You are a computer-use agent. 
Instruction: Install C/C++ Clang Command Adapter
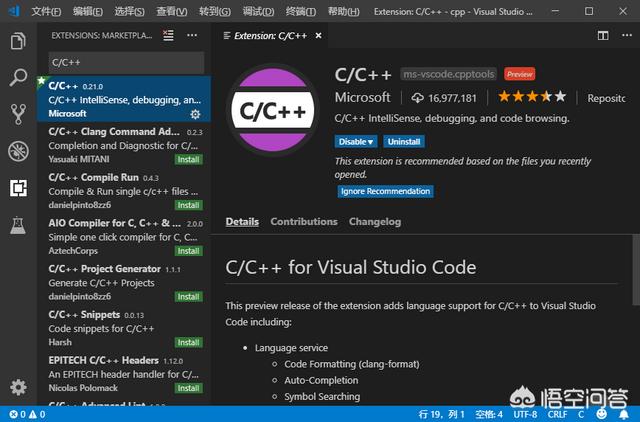pos(188,159)
